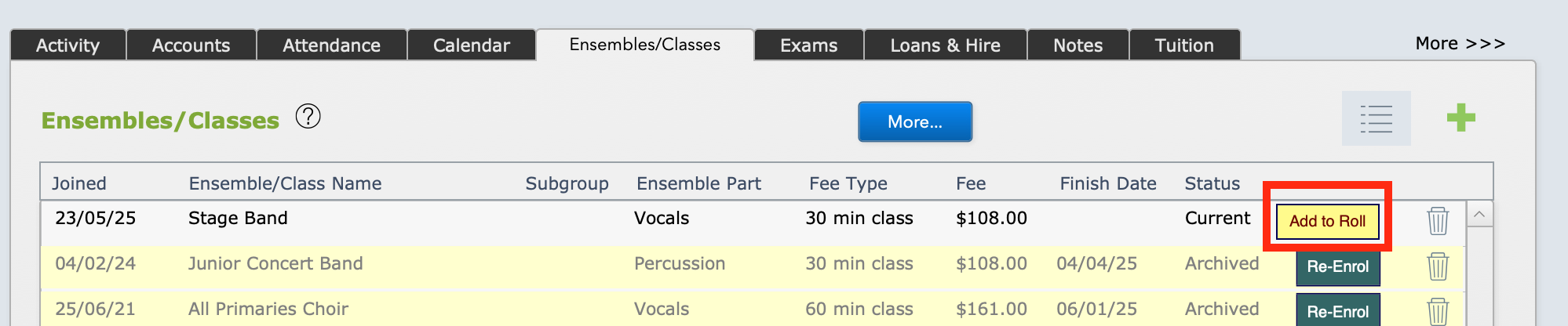Re-Enrol in Junior Concert Band
Screen dimensions: 1568x326
(x=1338, y=267)
